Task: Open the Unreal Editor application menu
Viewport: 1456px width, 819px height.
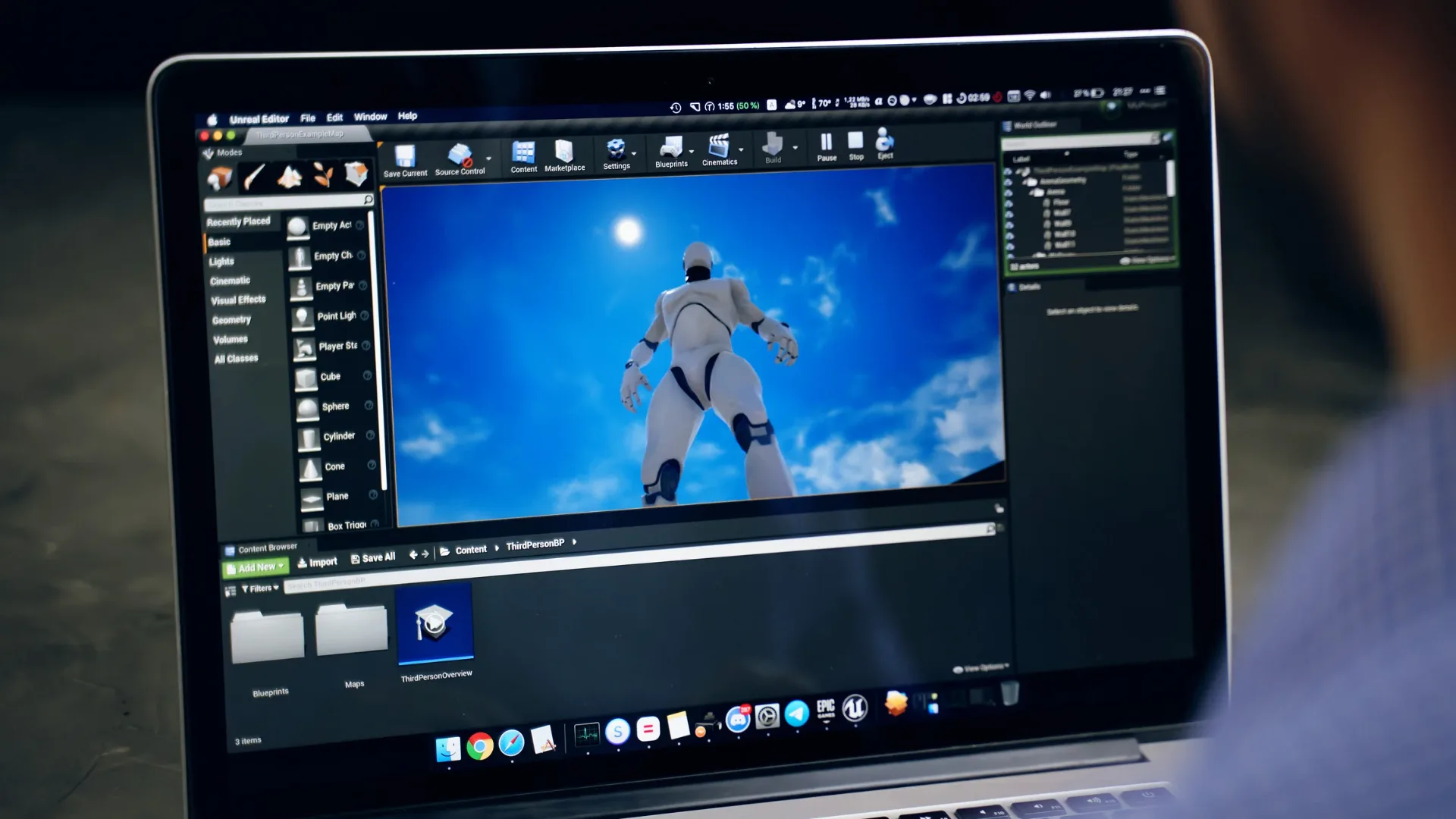Action: (x=259, y=119)
